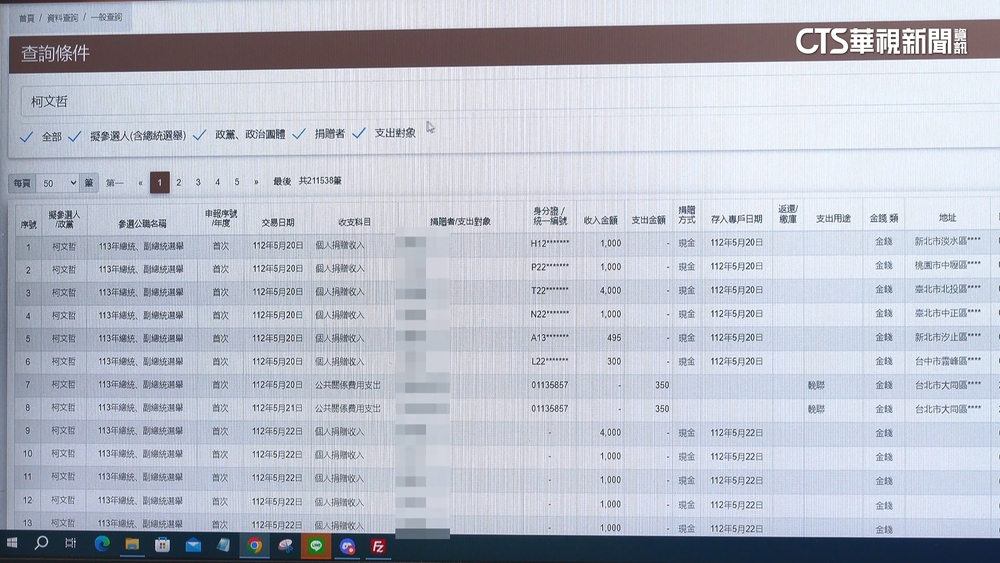1000x563 pixels.
Task: Go to page 5 of results
Action: 237,182
